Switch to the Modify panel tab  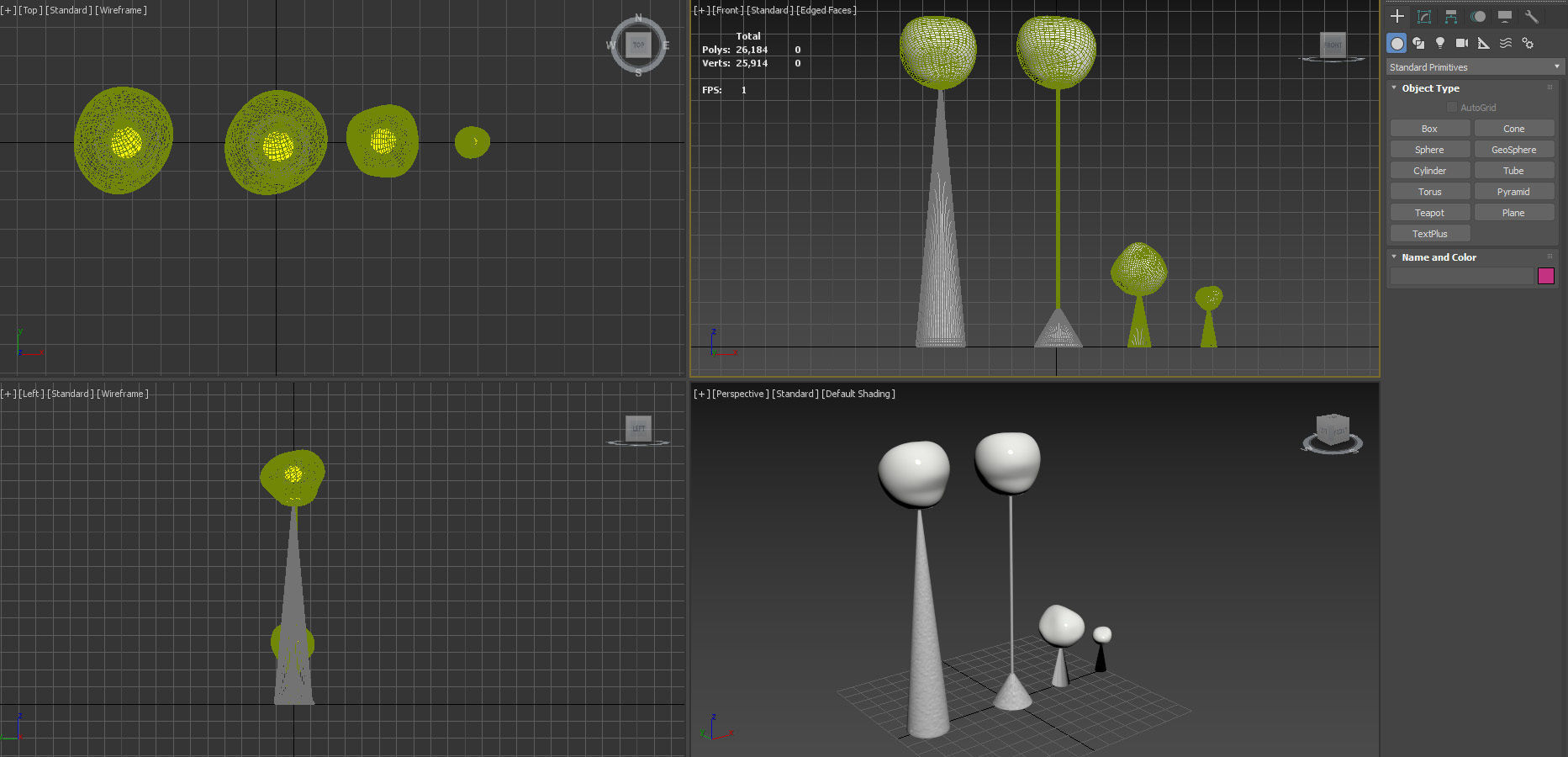click(x=1424, y=16)
